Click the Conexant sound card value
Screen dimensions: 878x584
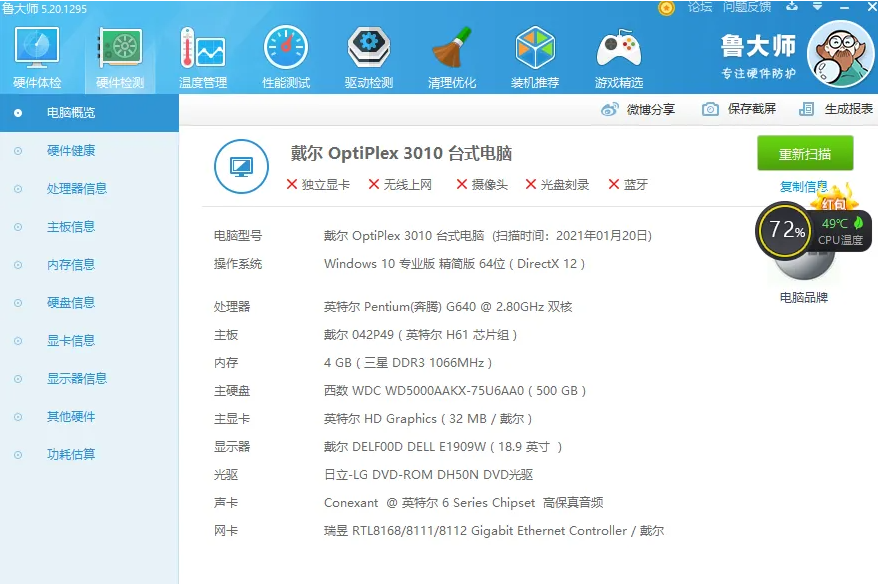[x=464, y=503]
